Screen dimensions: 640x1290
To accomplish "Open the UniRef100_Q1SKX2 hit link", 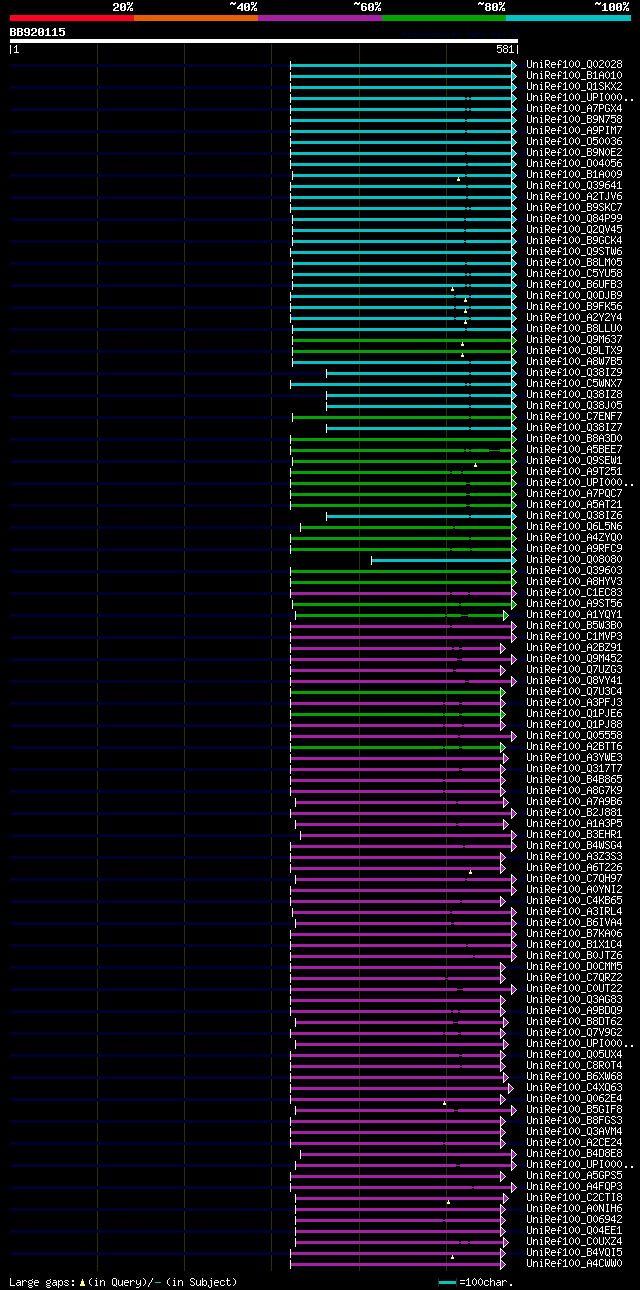I will click(x=574, y=86).
